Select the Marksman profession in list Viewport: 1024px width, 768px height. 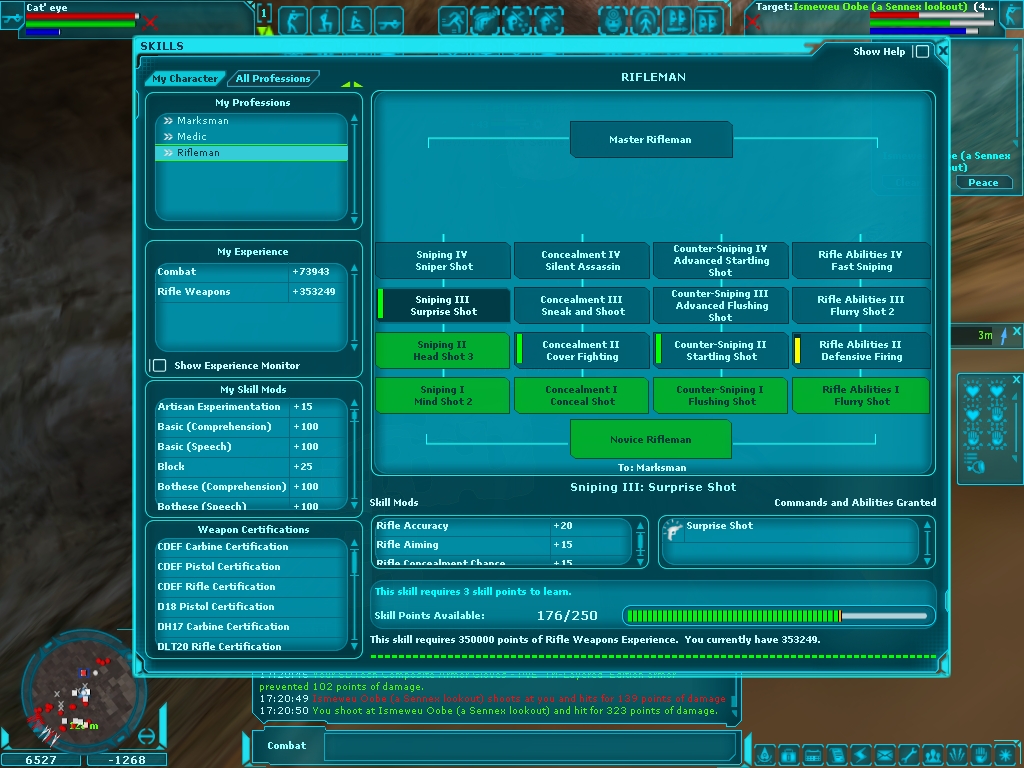pyautogui.click(x=202, y=121)
